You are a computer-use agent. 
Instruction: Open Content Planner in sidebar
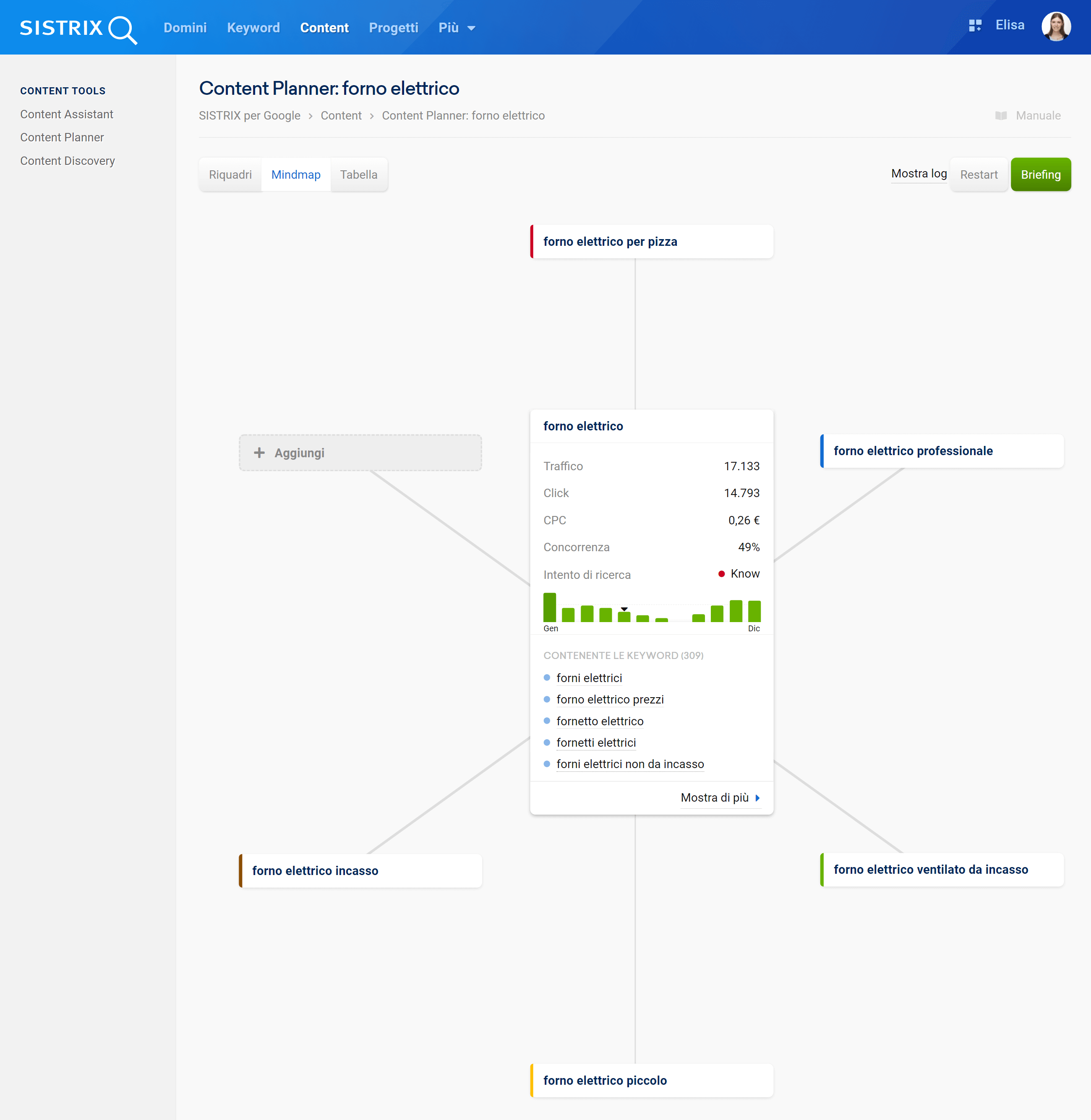(x=62, y=138)
